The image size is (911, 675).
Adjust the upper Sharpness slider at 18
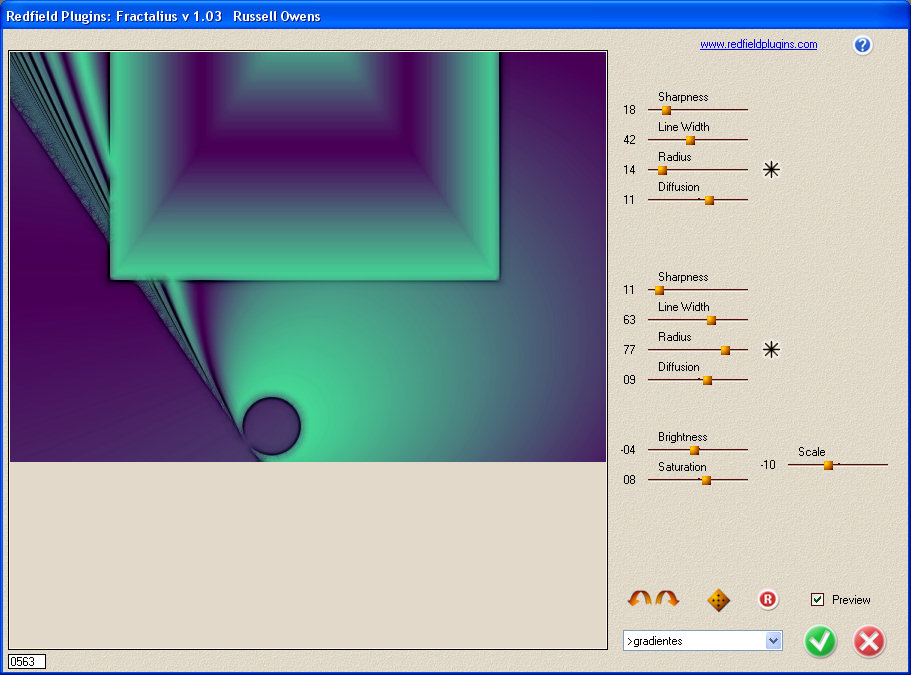666,110
